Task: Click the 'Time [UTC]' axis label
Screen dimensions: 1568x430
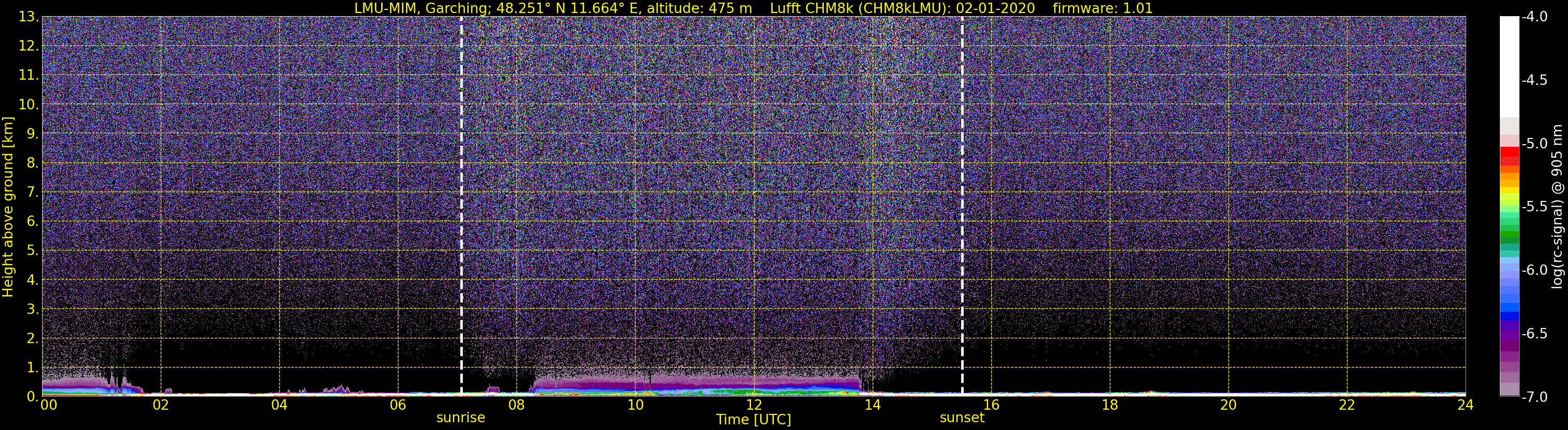Action: [x=754, y=420]
